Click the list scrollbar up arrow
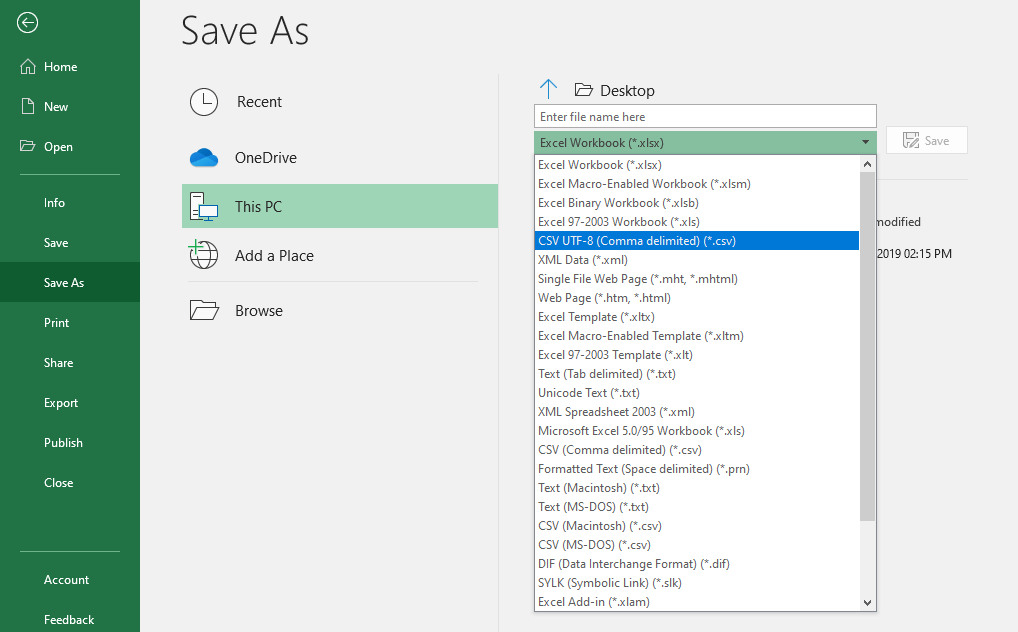This screenshot has height=632, width=1018. (x=867, y=164)
